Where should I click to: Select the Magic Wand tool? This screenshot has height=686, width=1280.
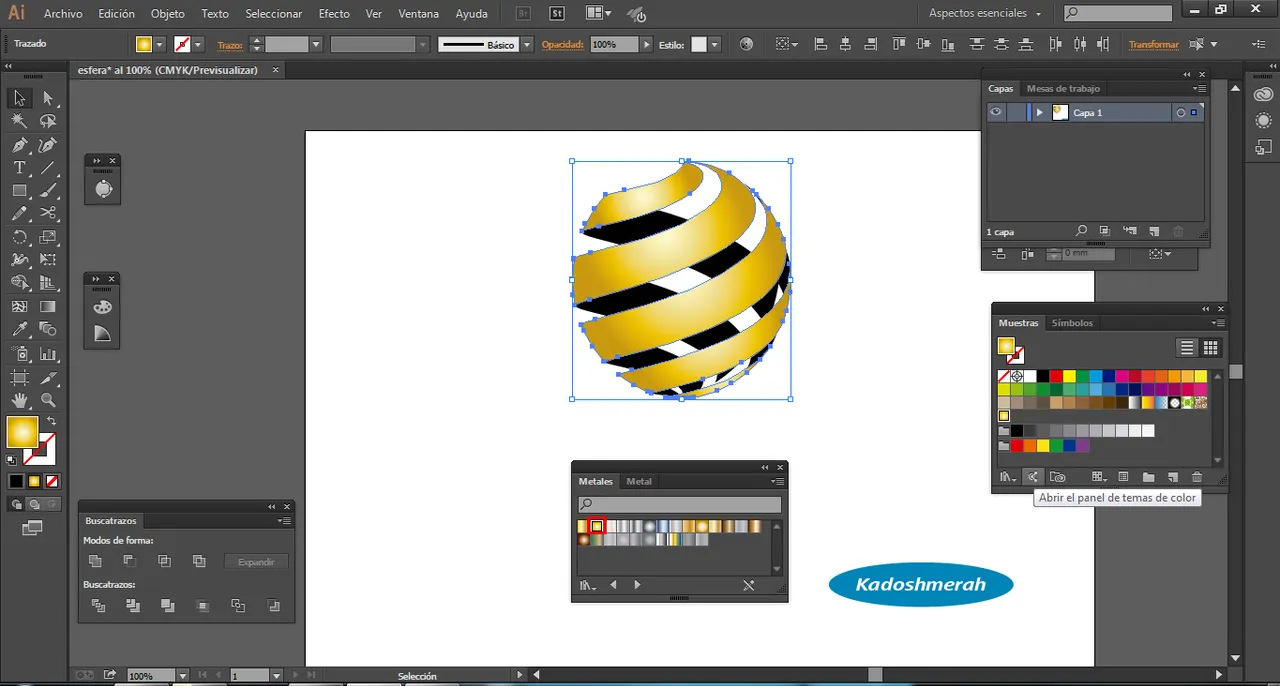[19, 121]
